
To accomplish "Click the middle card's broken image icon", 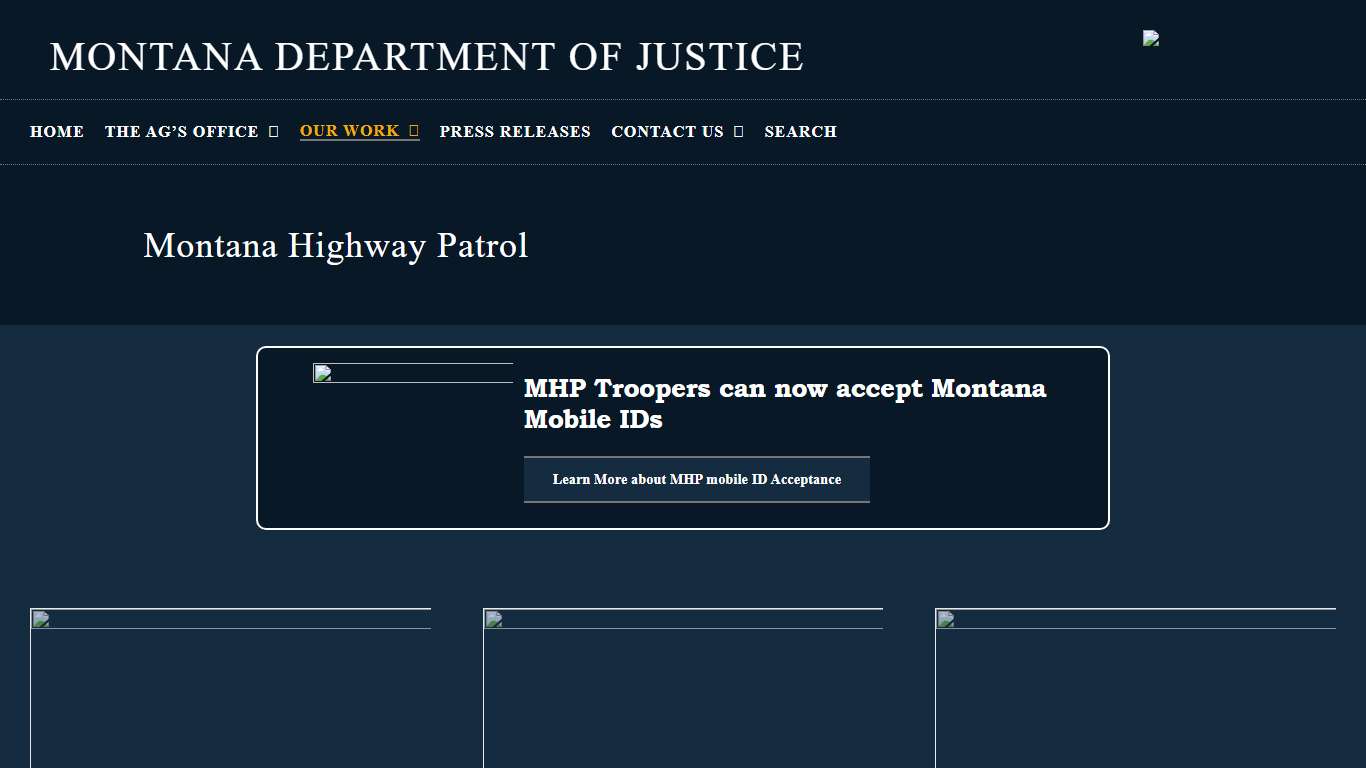I will (x=491, y=620).
